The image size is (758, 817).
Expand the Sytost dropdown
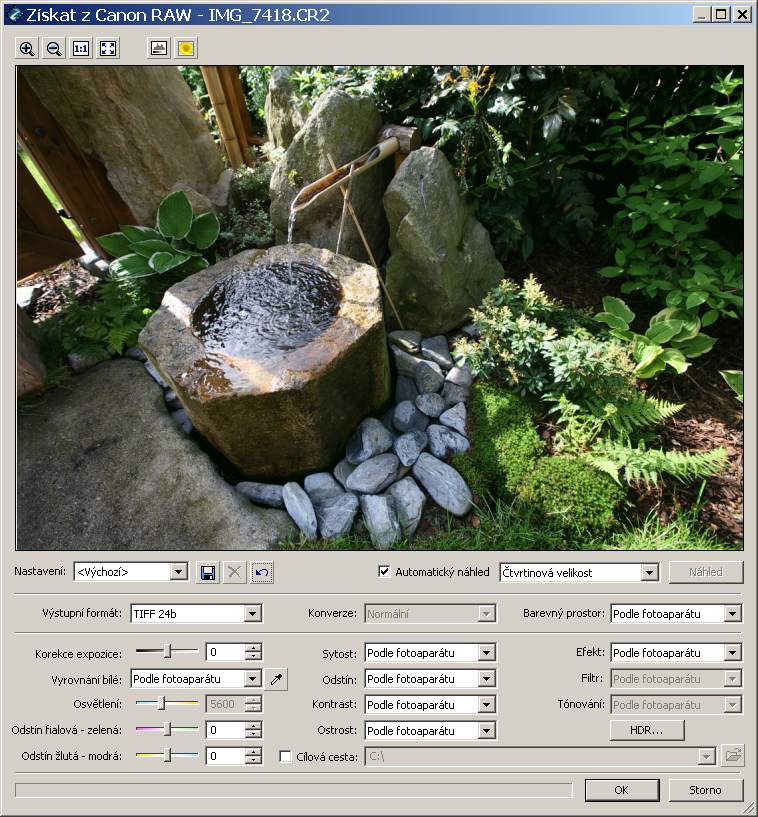pyautogui.click(x=486, y=653)
